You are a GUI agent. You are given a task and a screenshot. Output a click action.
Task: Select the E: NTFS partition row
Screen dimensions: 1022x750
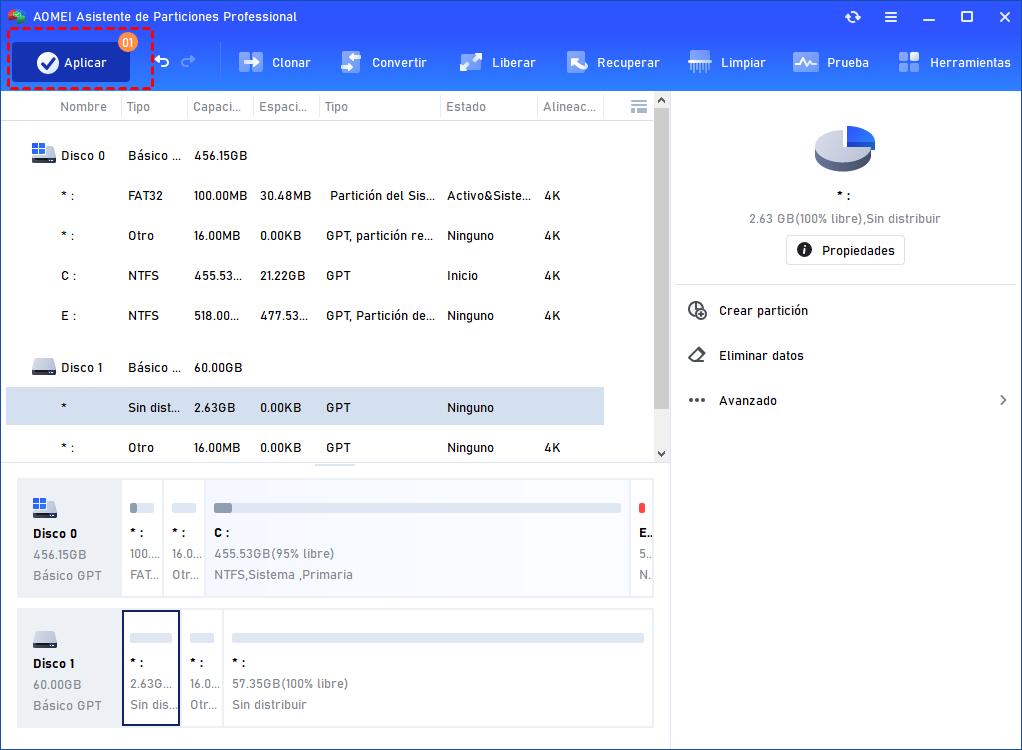pos(305,316)
